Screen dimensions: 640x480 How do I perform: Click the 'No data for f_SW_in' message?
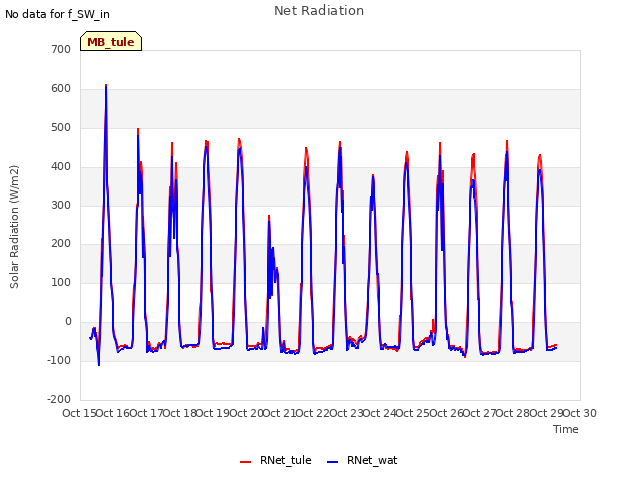click(57, 14)
